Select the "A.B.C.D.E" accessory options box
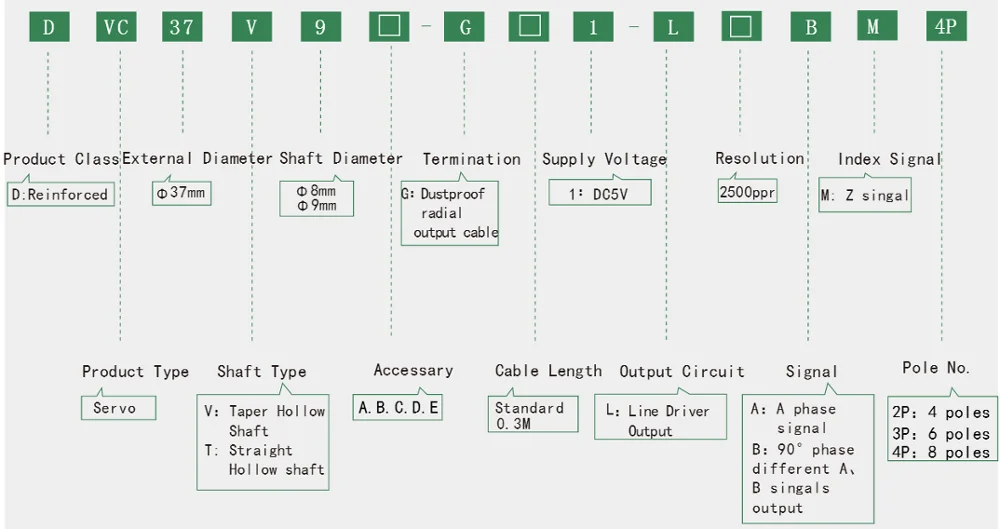This screenshot has height=529, width=1000. click(399, 408)
